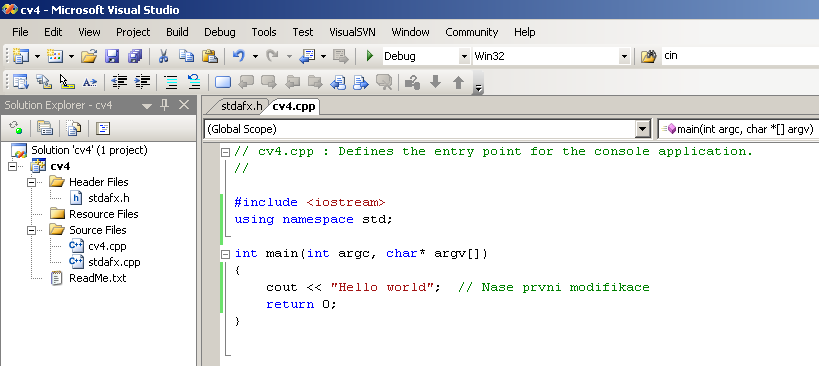Open the Debug menu
This screenshot has width=819, height=366.
pos(219,32)
